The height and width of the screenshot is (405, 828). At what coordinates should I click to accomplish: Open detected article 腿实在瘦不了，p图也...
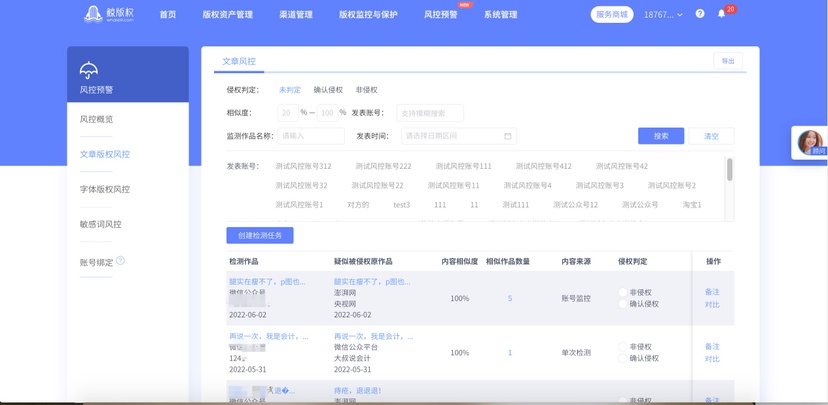tap(267, 282)
